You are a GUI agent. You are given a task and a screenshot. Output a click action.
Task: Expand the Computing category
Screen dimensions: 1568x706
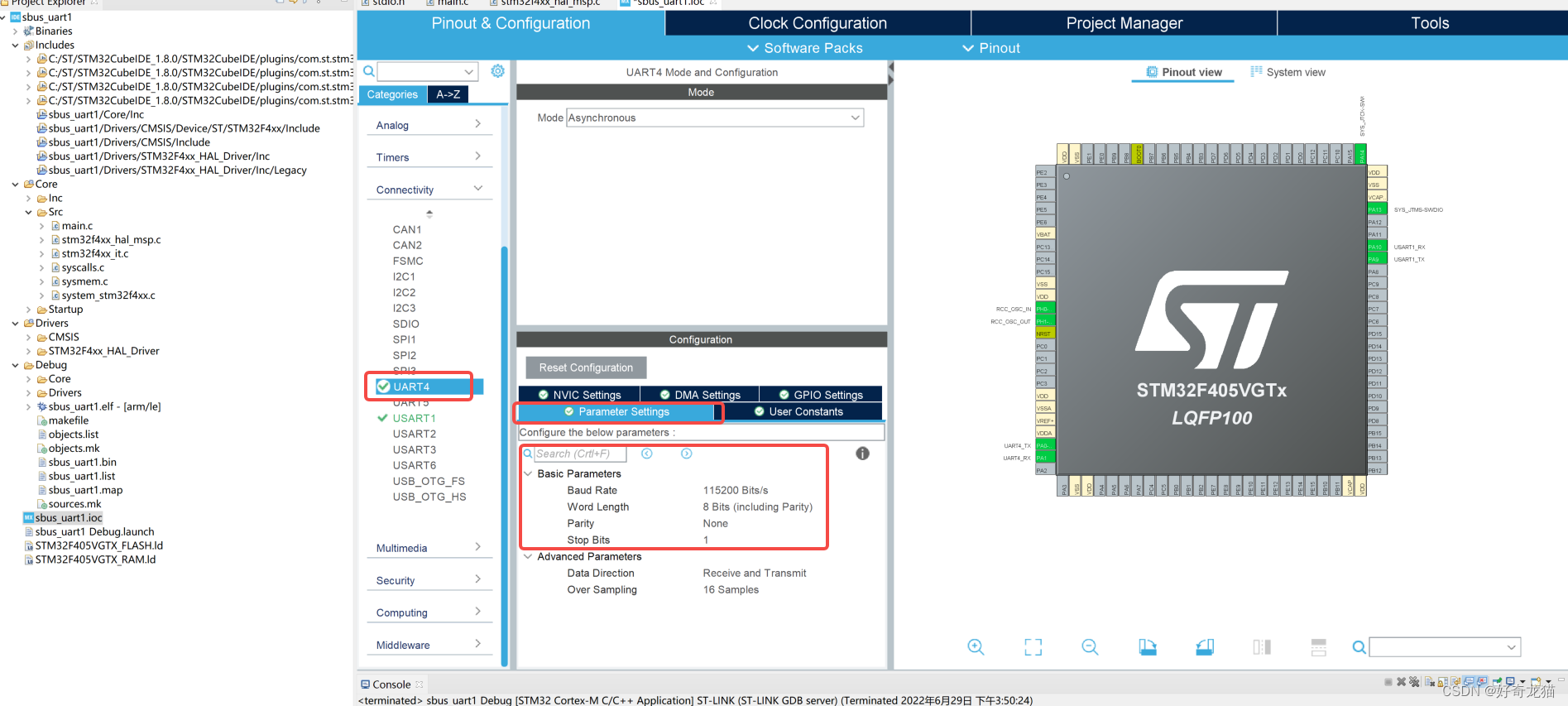point(429,612)
